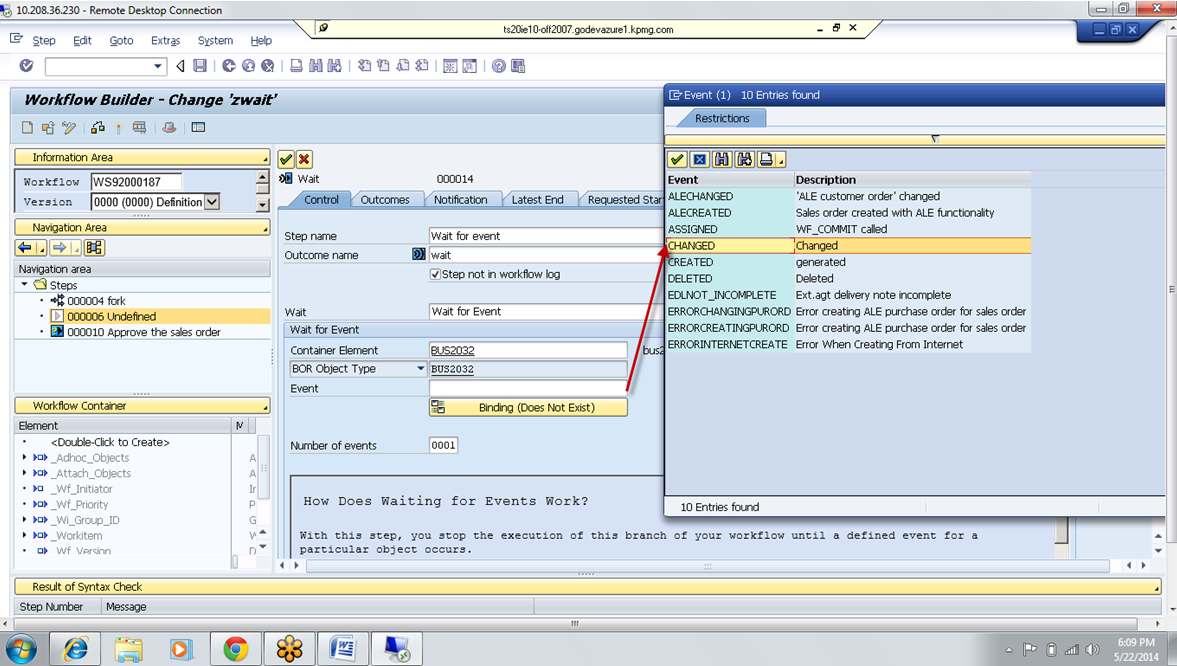Cancel the event popup with the X icon
The height and width of the screenshot is (666, 1177).
coord(698,159)
